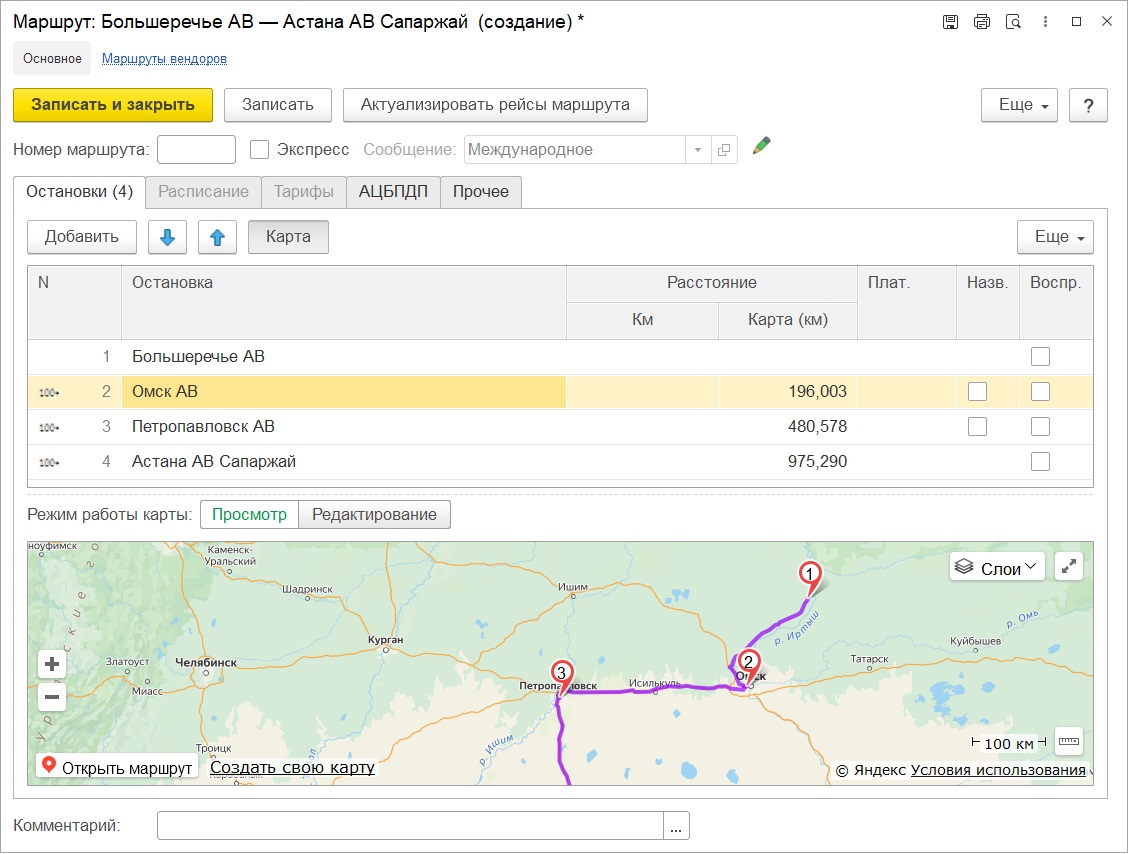Screen dimensions: 1128x854
Task: Click the save diskette icon in title bar
Action: [x=950, y=22]
